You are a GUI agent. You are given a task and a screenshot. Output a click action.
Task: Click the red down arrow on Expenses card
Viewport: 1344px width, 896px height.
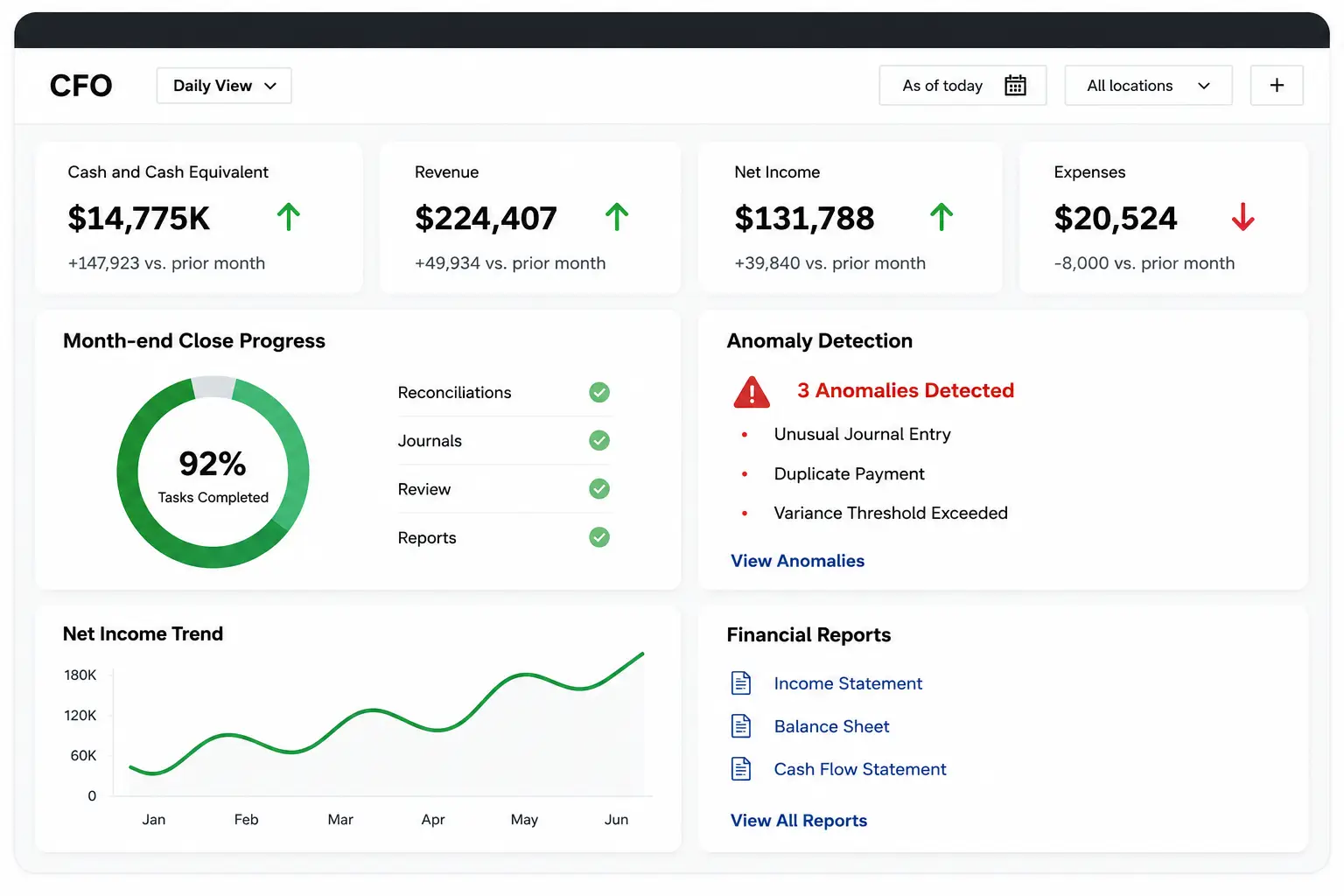[1242, 216]
